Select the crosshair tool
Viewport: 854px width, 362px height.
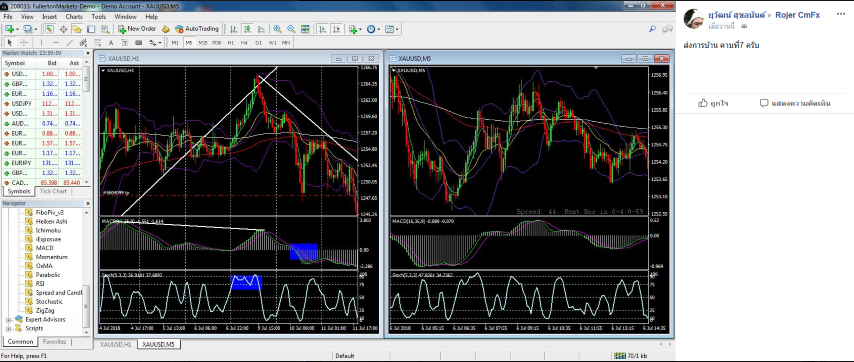(24, 42)
